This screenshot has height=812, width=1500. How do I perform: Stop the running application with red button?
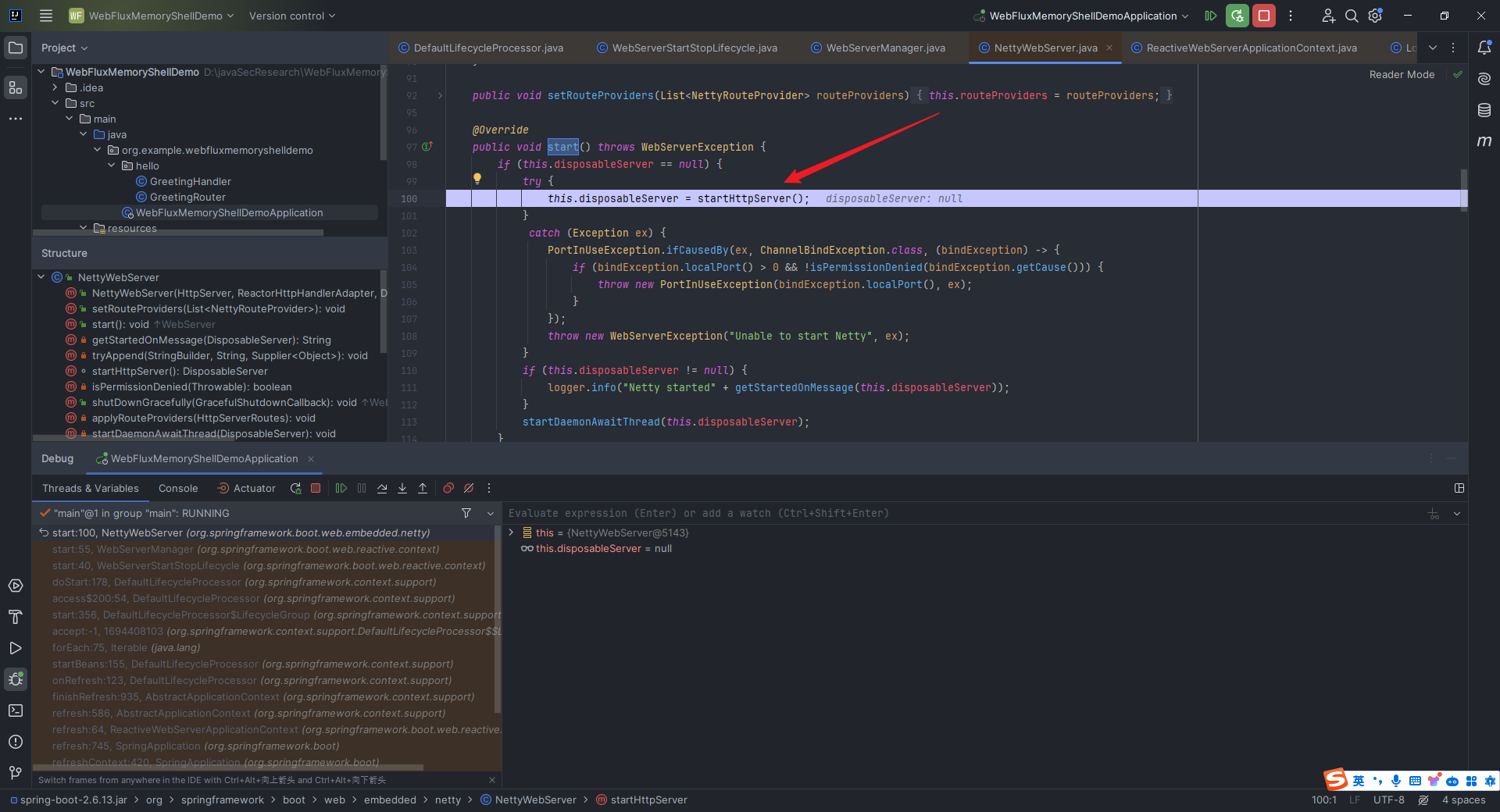(x=1263, y=16)
